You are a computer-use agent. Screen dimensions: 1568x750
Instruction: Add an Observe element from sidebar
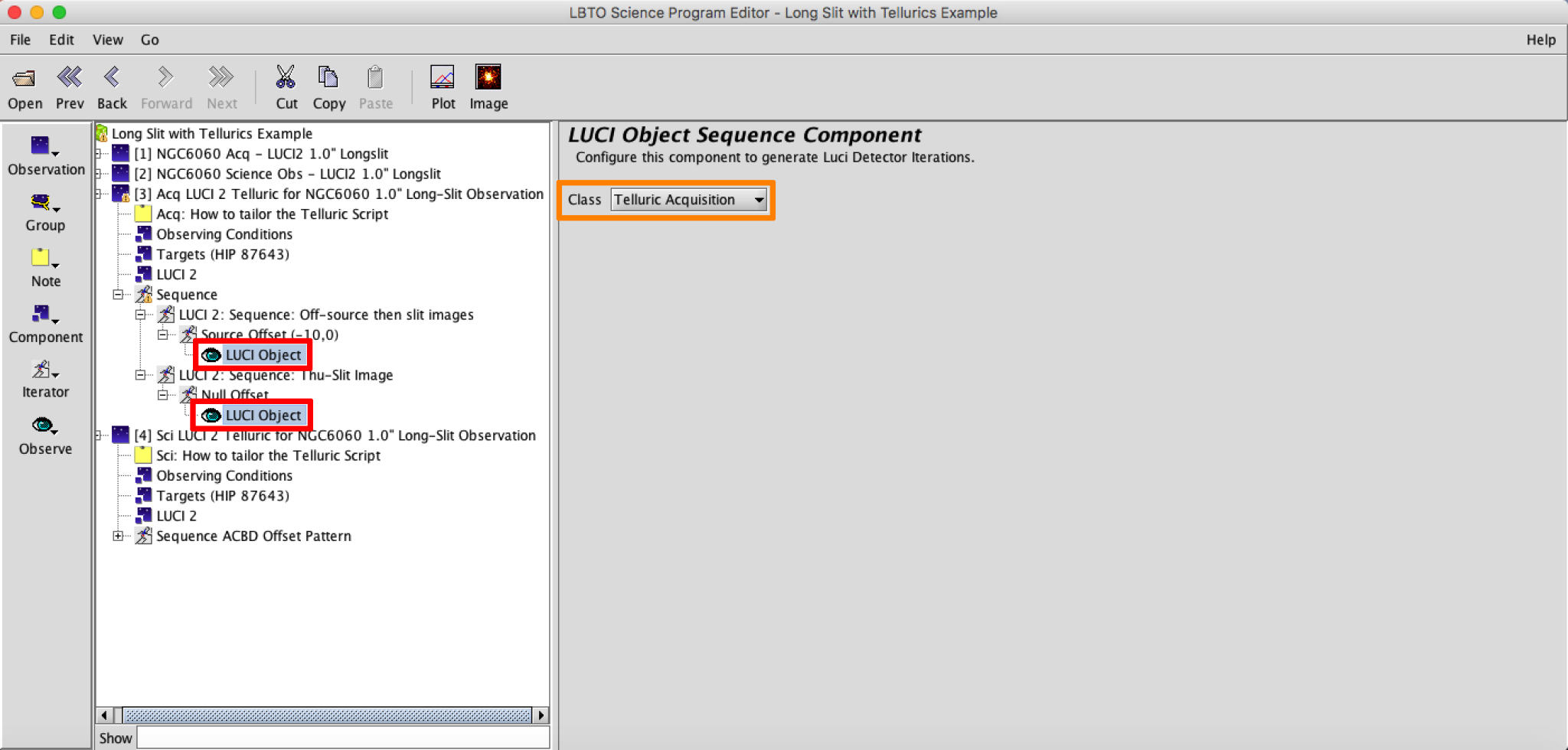tap(45, 436)
